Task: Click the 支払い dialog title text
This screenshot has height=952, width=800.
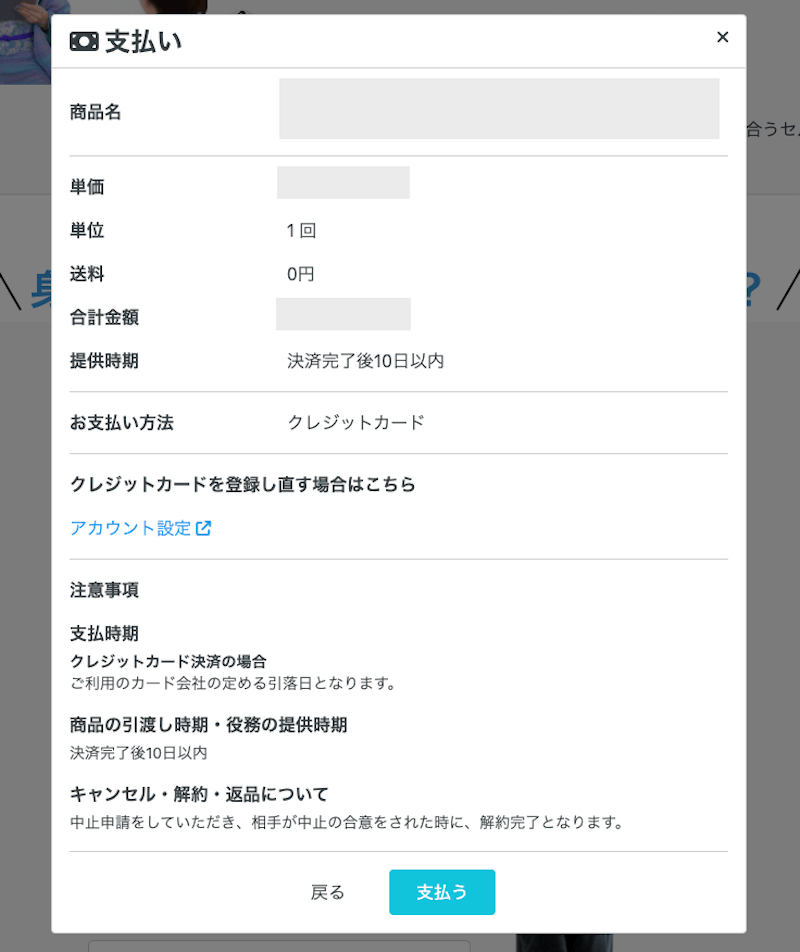Action: point(143,42)
